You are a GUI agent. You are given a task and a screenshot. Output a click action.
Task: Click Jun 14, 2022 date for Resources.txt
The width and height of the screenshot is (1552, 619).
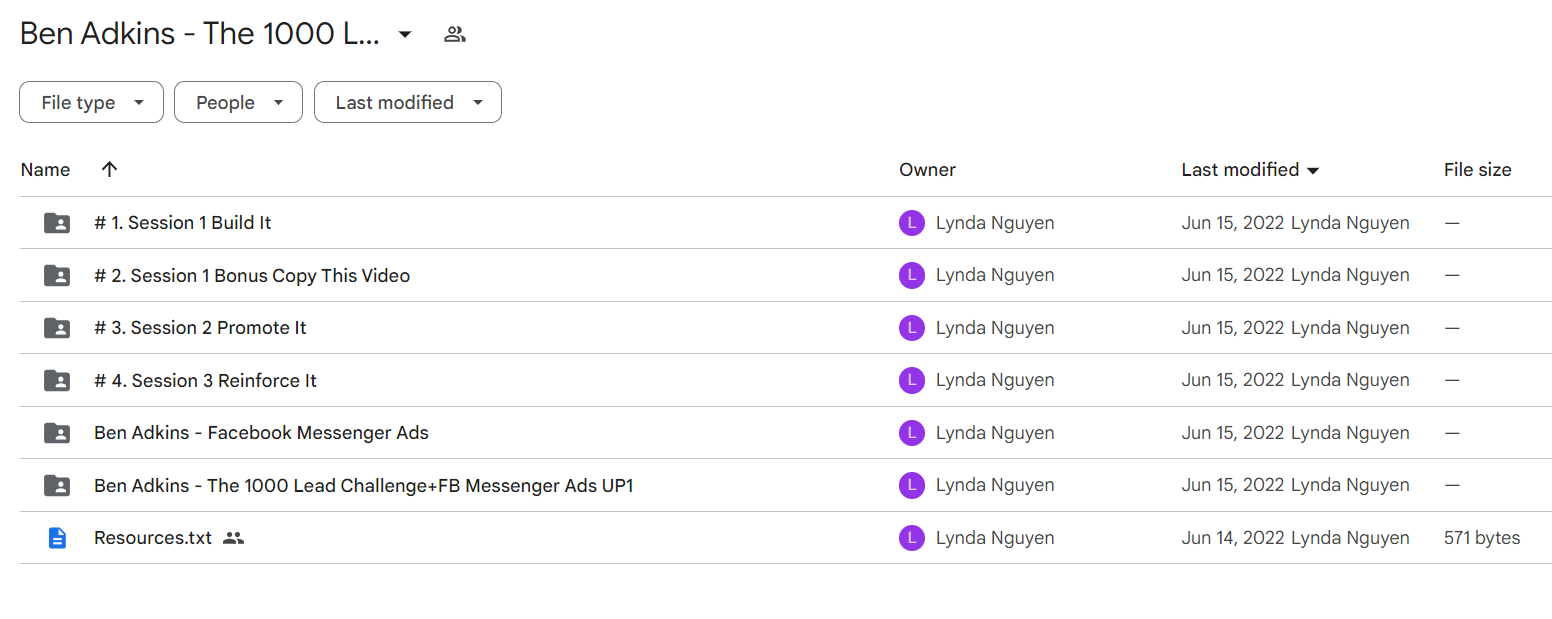1233,538
